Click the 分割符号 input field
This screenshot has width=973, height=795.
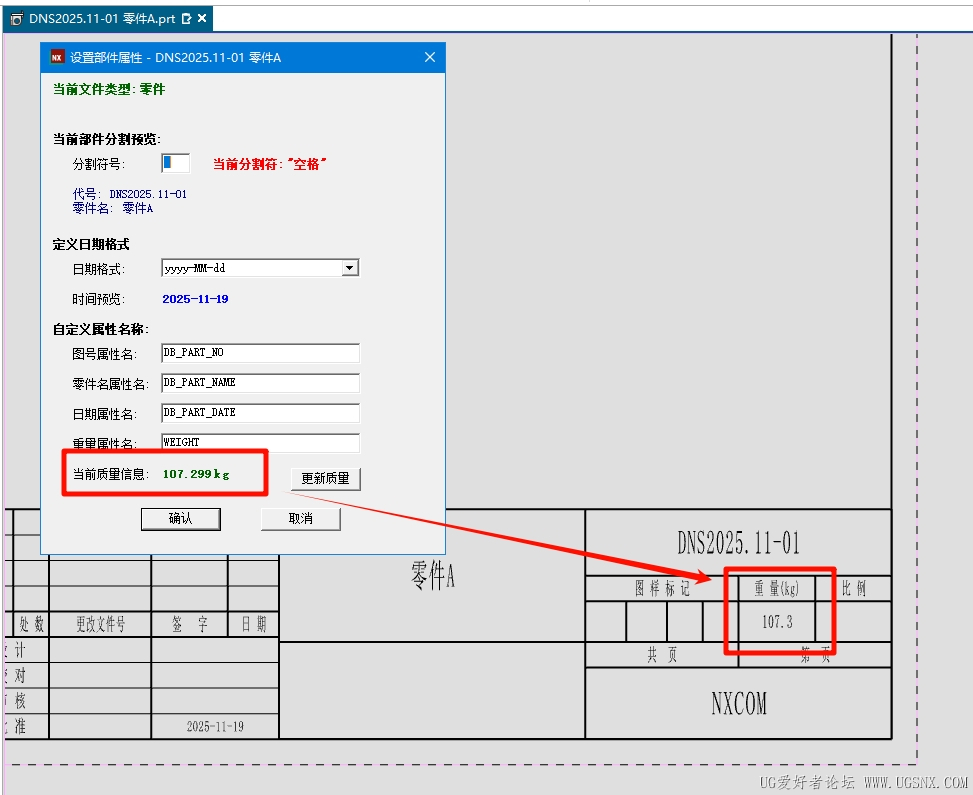pyautogui.click(x=176, y=163)
